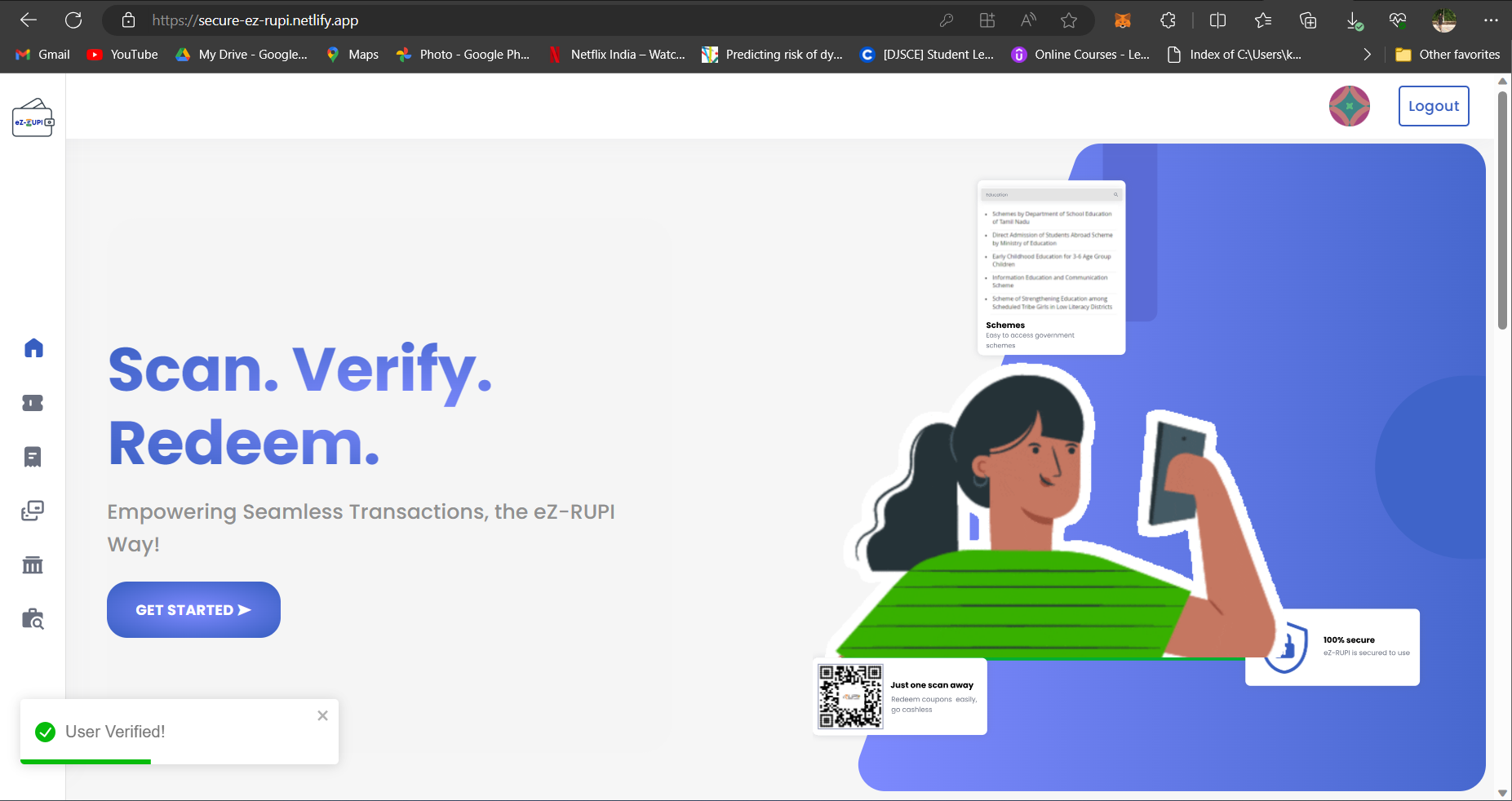Click the green progress bar under User Verified
This screenshot has width=1512, height=801.
click(86, 760)
